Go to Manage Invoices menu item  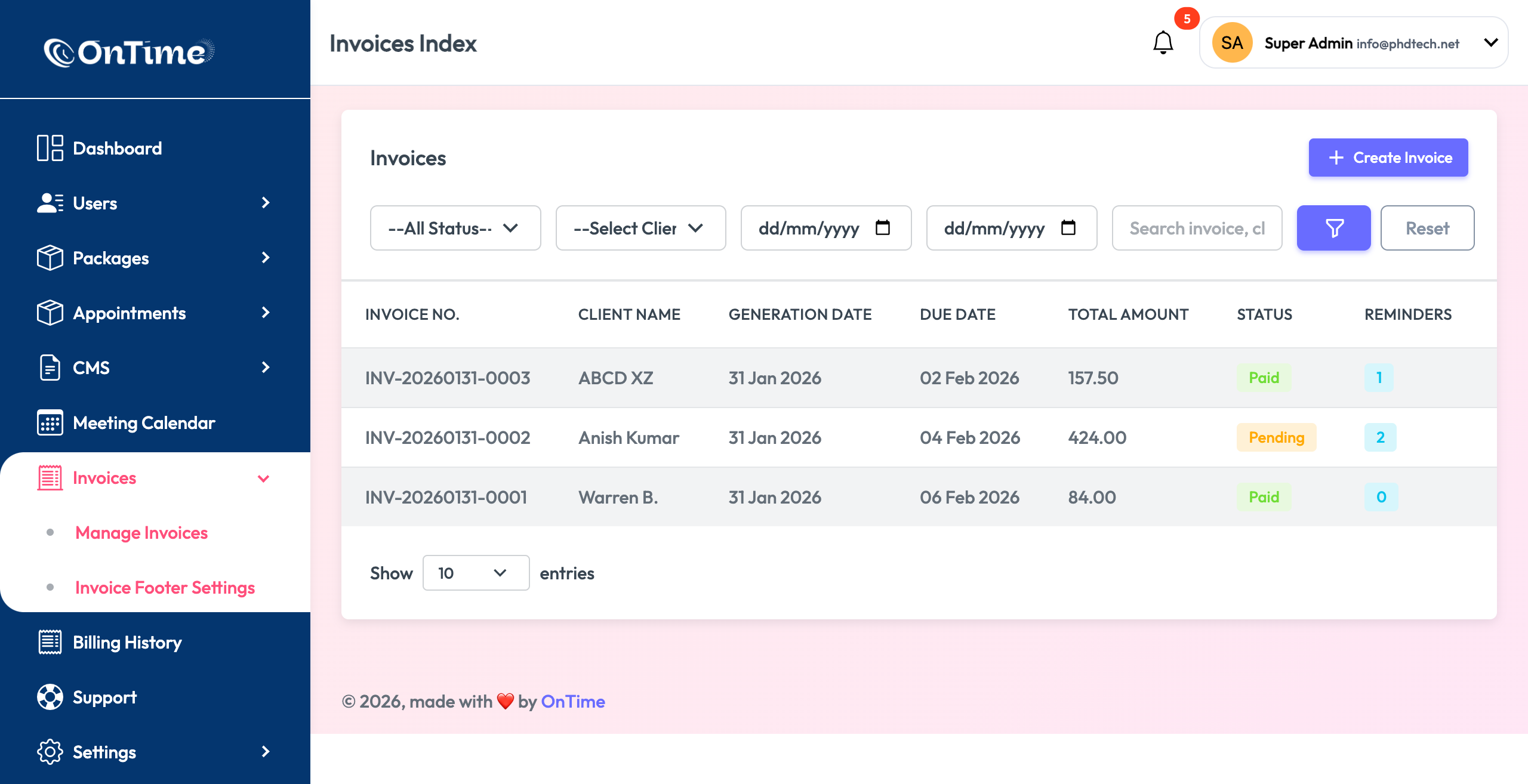[x=141, y=533]
